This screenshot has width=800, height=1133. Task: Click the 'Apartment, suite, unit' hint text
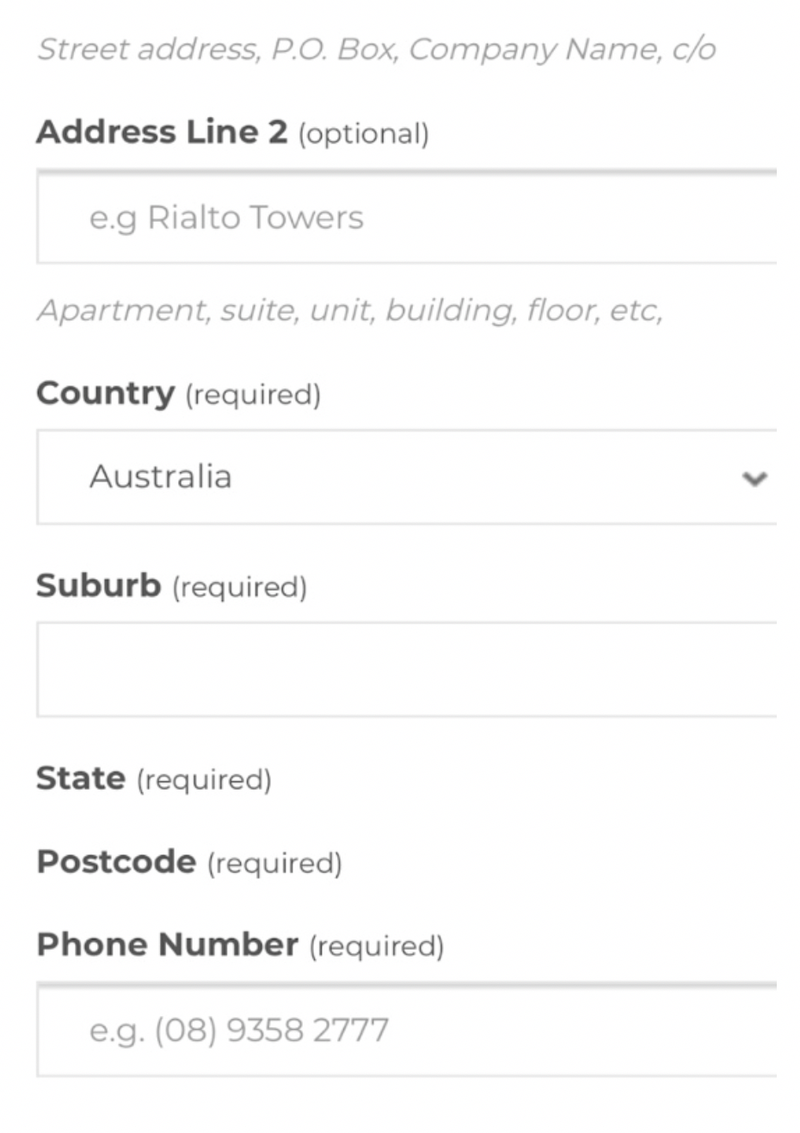tap(350, 311)
